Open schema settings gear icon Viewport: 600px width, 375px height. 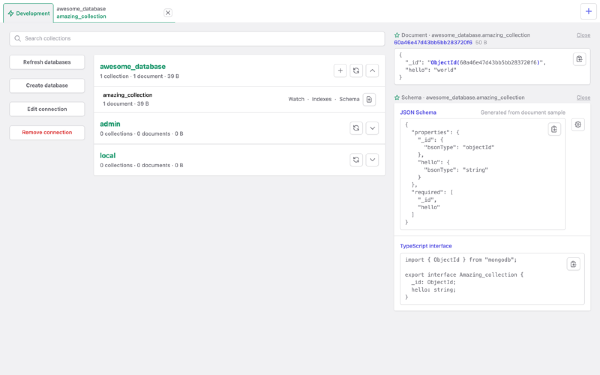click(578, 124)
